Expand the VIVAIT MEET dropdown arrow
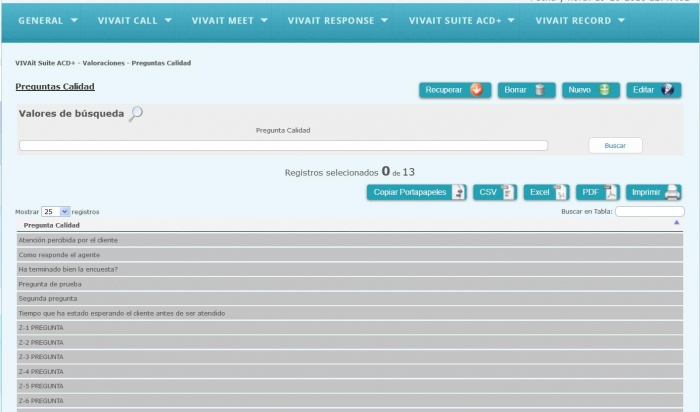Image resolution: width=700 pixels, height=412 pixels. pos(264,20)
